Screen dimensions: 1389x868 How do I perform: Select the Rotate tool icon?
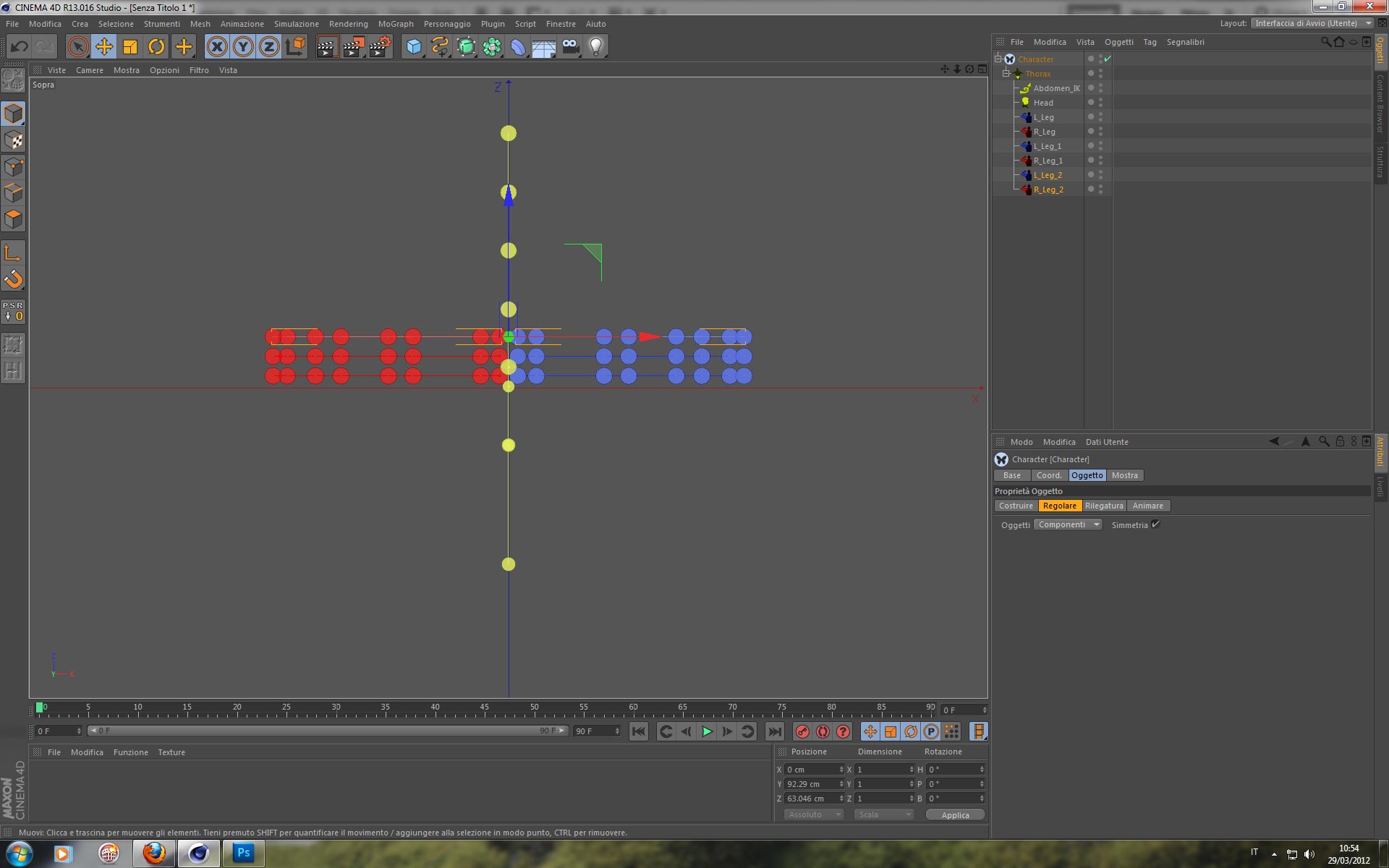[156, 47]
